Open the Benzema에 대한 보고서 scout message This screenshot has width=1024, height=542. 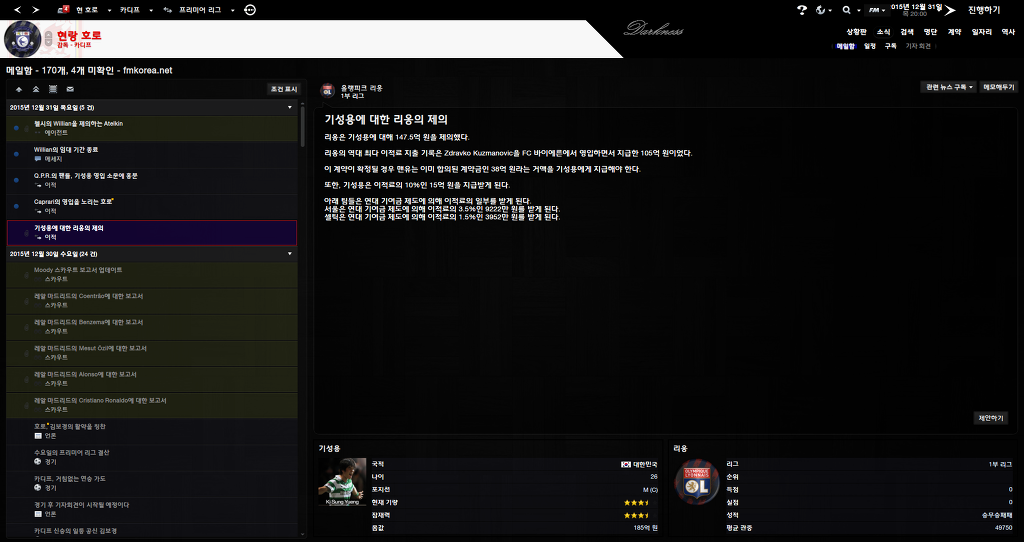152,327
